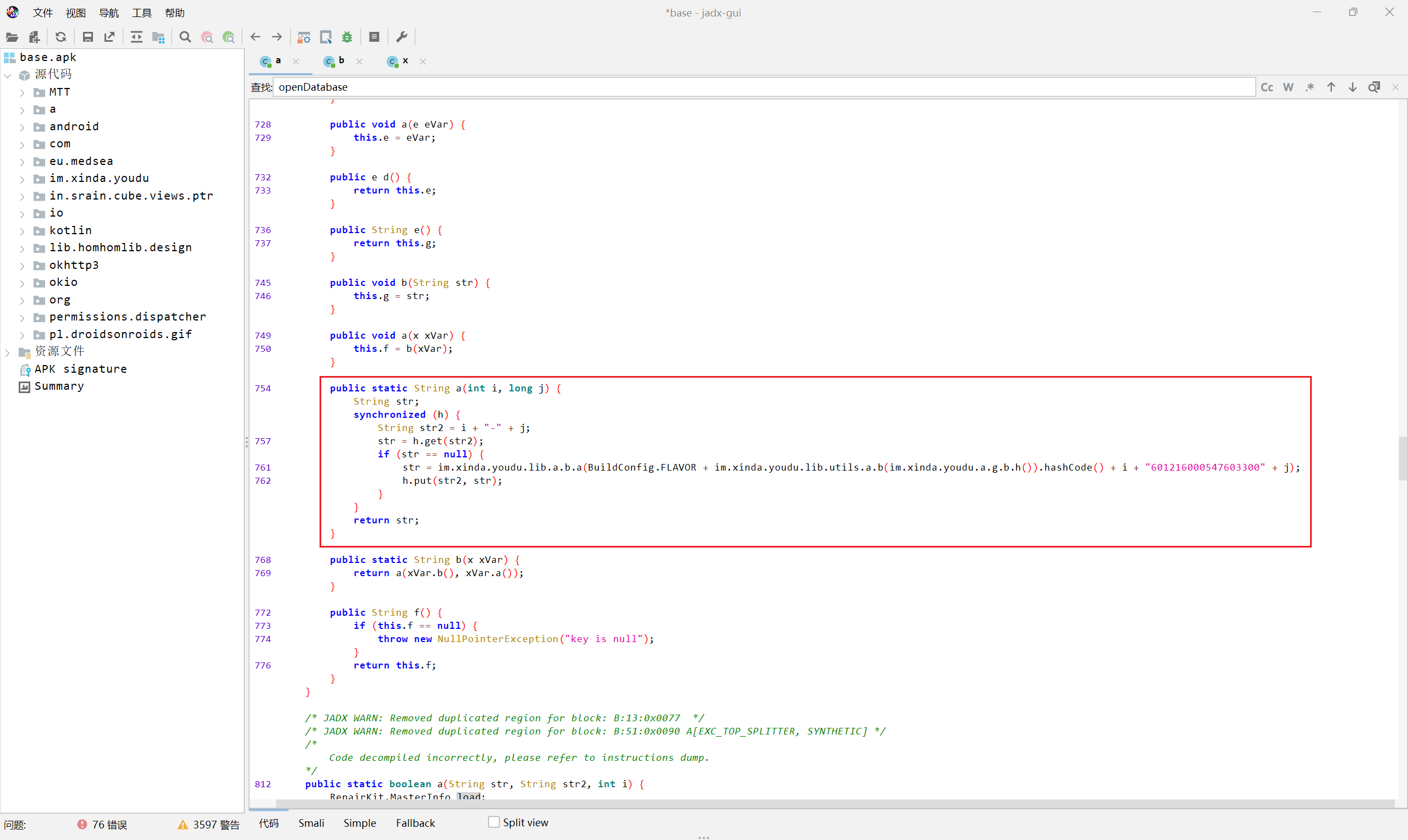Open the debugger bug icon
The height and width of the screenshot is (840, 1408).
pyautogui.click(x=347, y=37)
